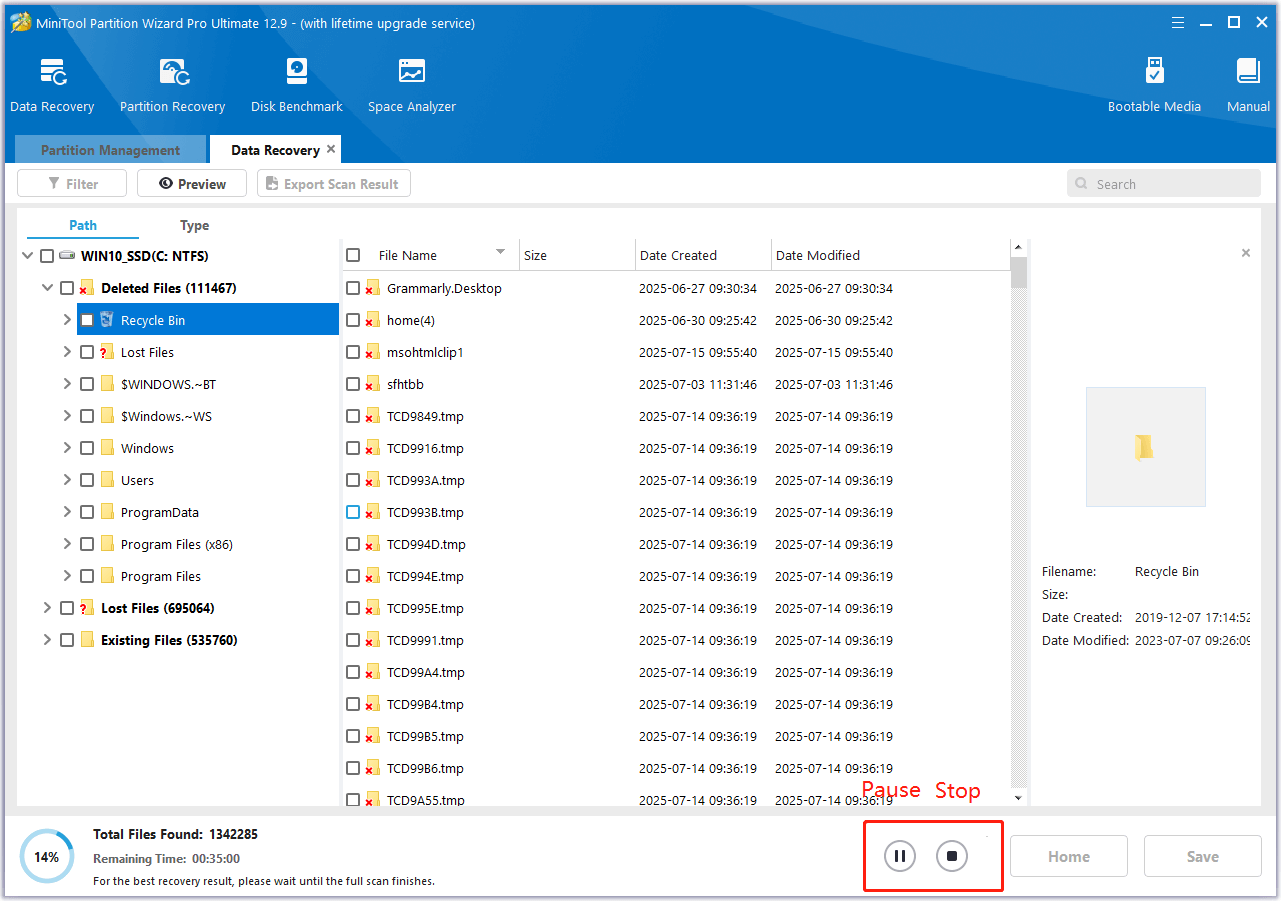Click the search magnifier icon
Image resolution: width=1281 pixels, height=901 pixels.
[1082, 184]
